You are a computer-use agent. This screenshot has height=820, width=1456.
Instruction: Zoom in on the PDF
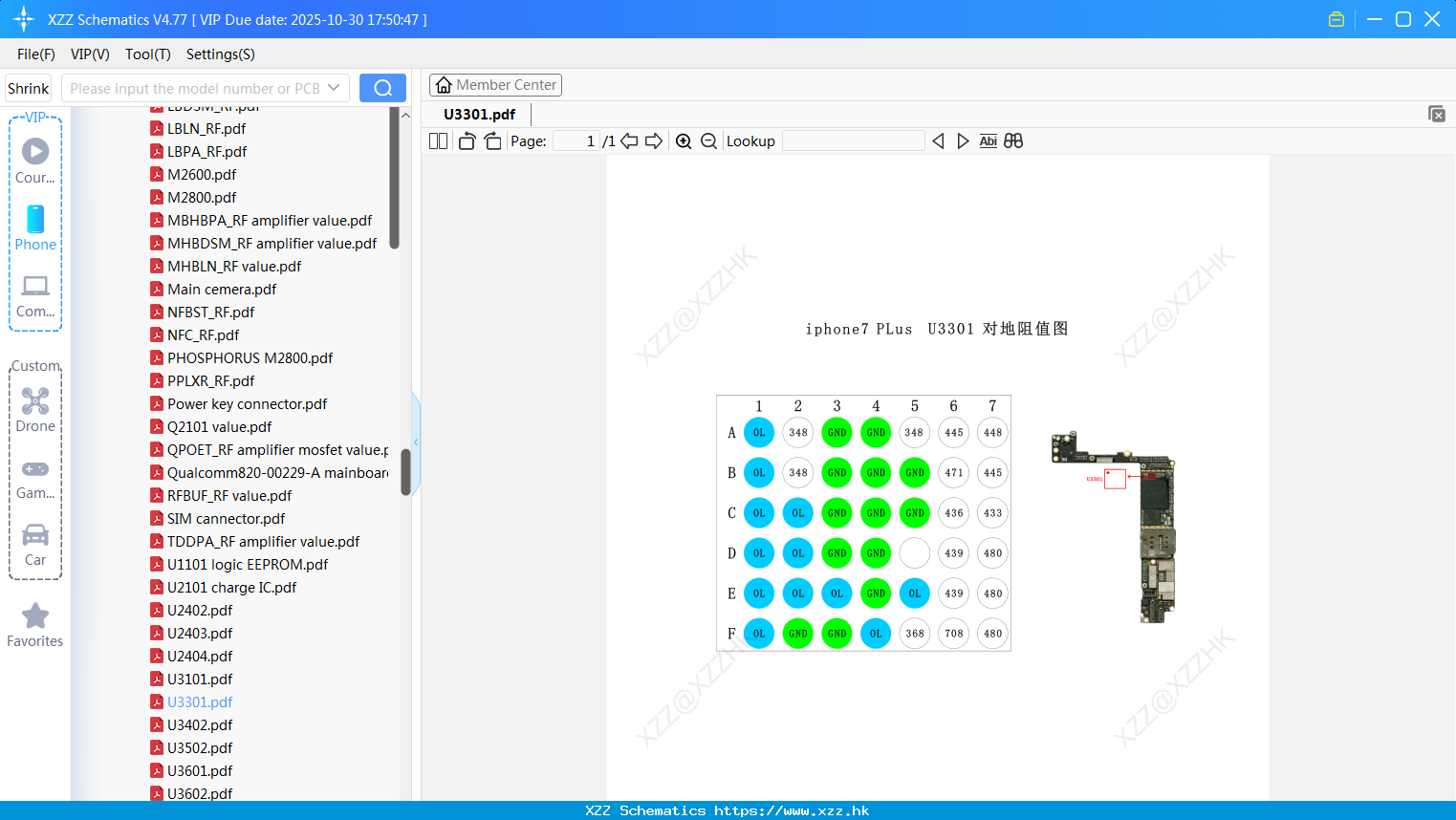(684, 141)
